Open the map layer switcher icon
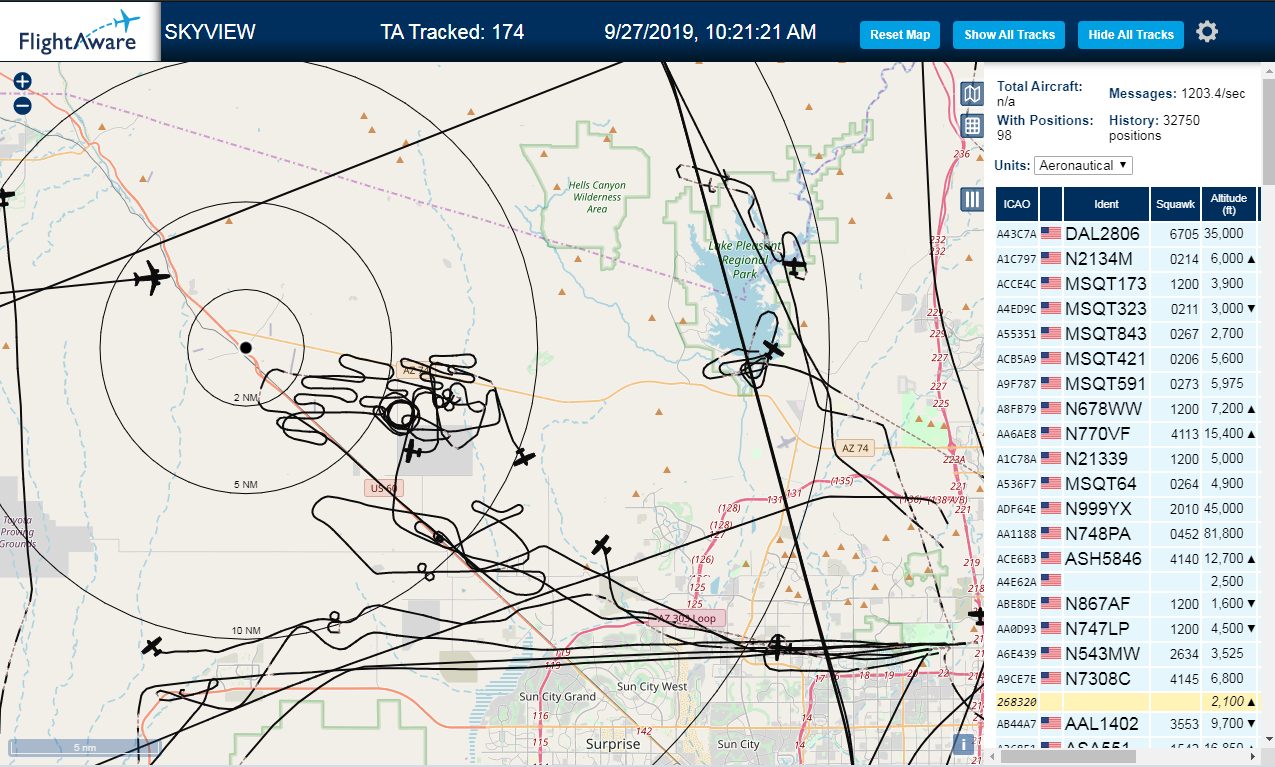Screen dimensions: 1275x767 pos(972,95)
